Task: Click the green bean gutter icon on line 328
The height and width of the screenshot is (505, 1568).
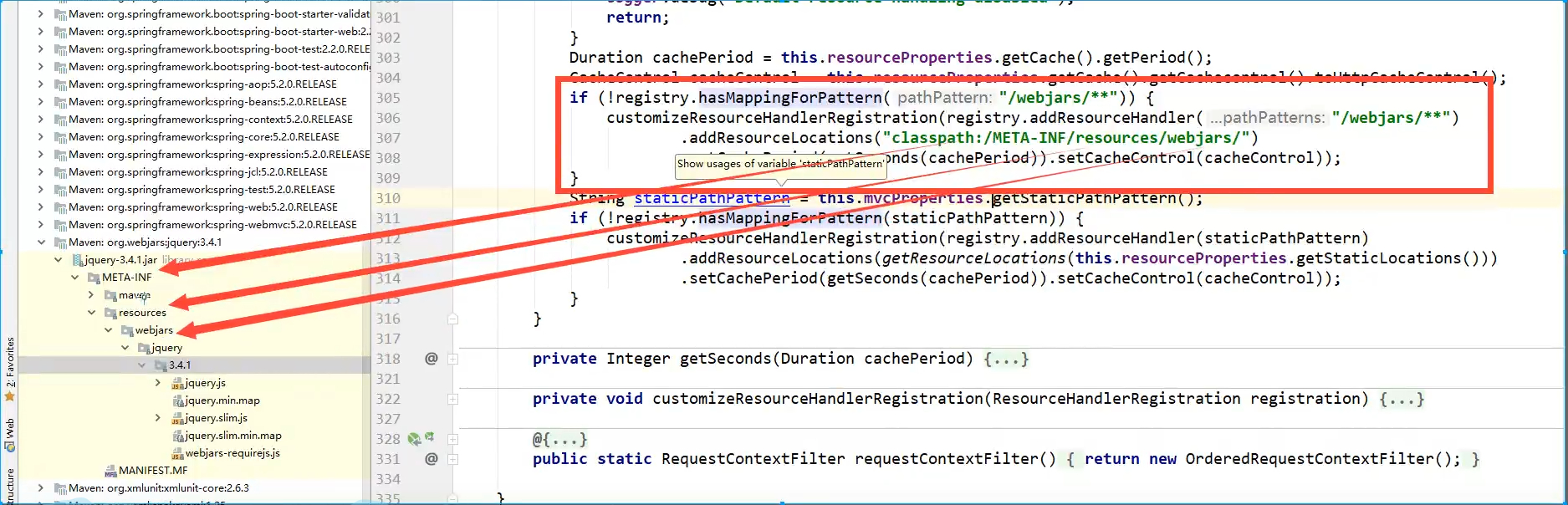Action: 413,439
